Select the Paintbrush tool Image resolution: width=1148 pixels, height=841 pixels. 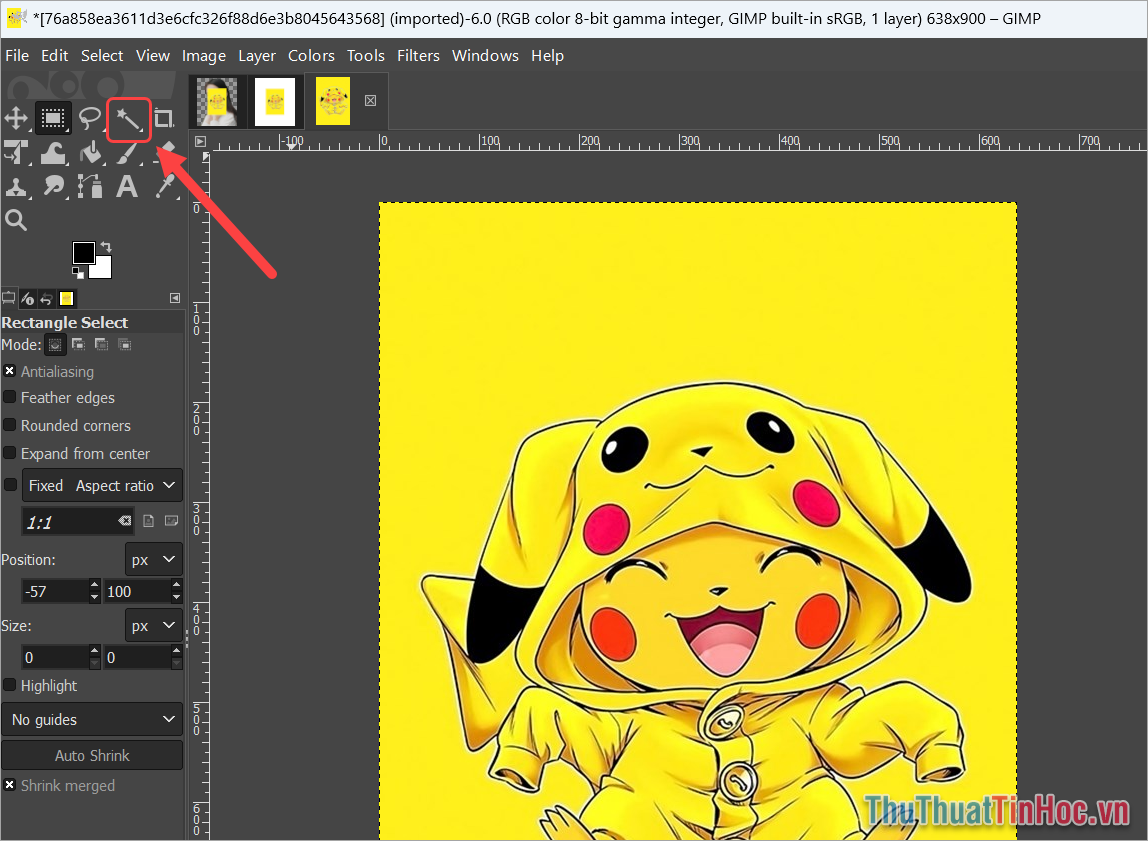click(127, 153)
